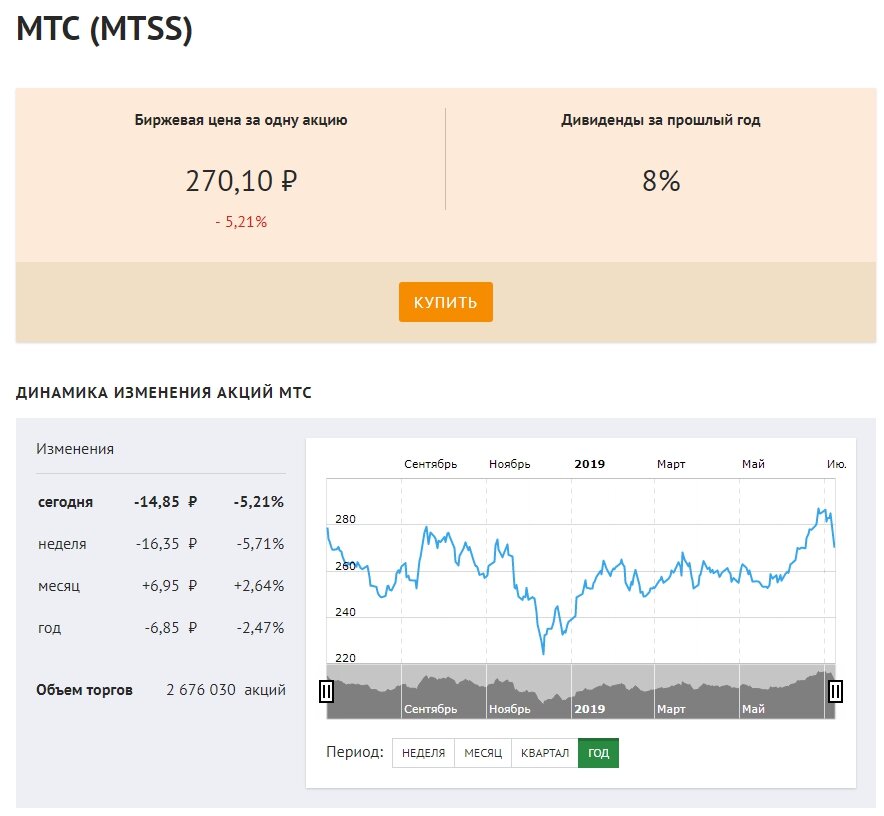
Task: Select the НЕДЕЛЯ period tab
Action: [x=423, y=753]
